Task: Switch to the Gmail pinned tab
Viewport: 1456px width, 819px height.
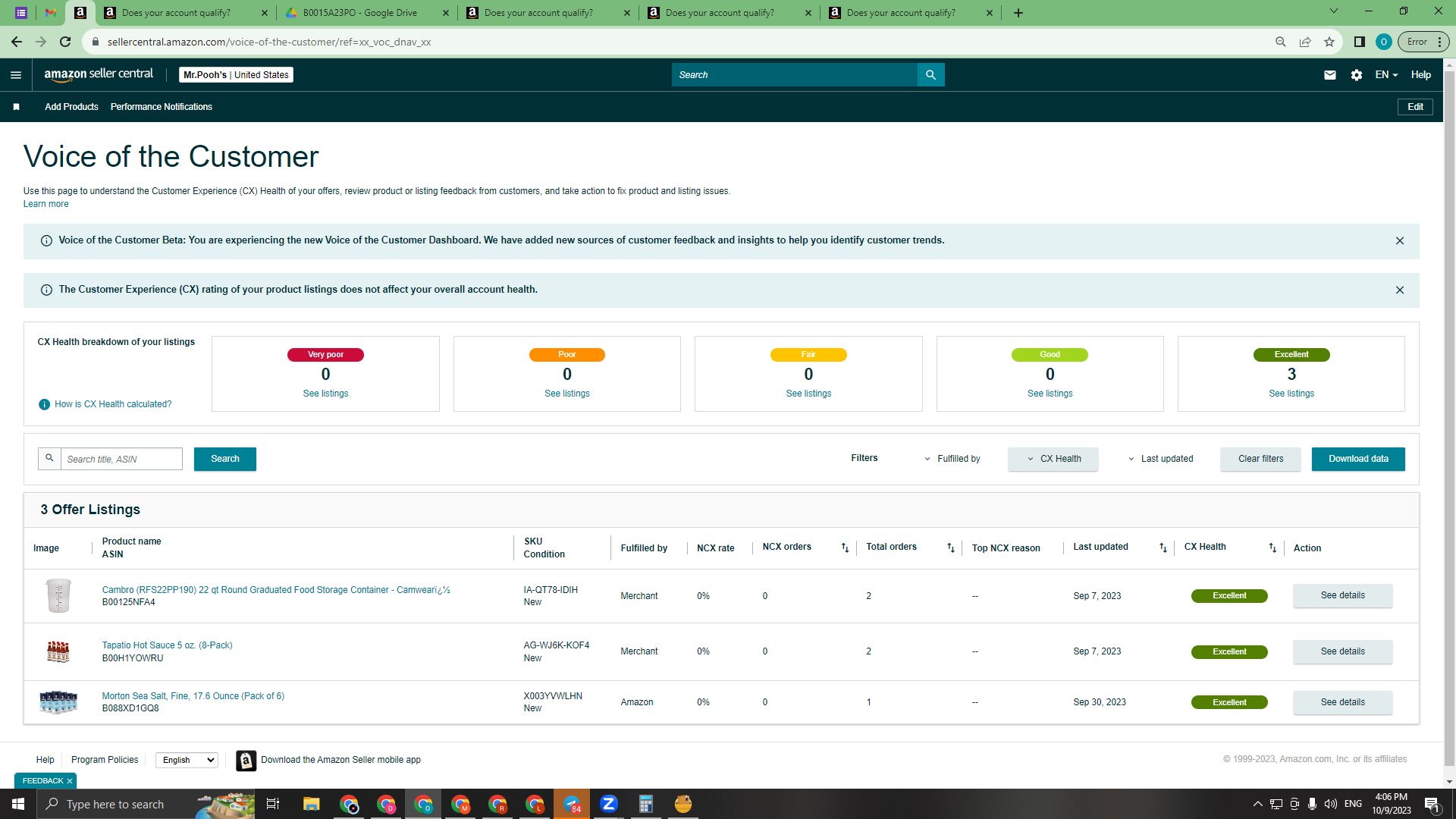Action: 51,13
